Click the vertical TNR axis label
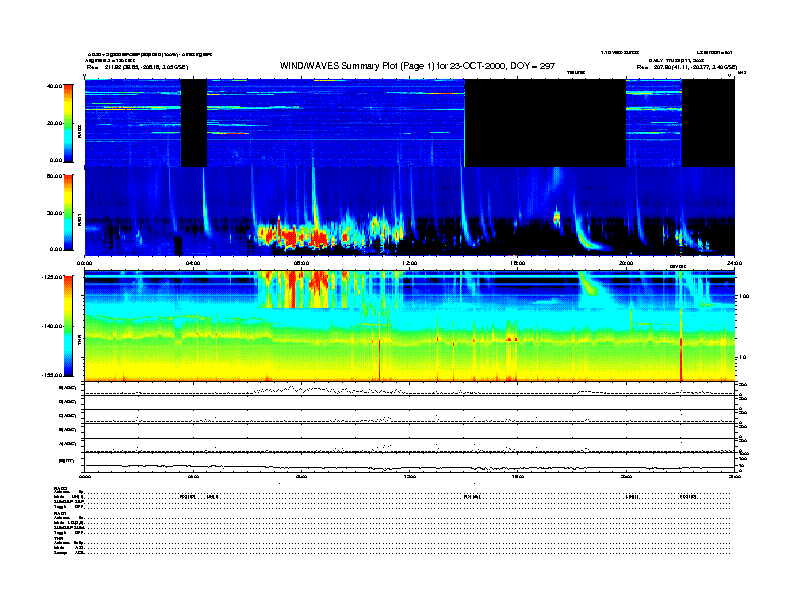 pyautogui.click(x=79, y=341)
